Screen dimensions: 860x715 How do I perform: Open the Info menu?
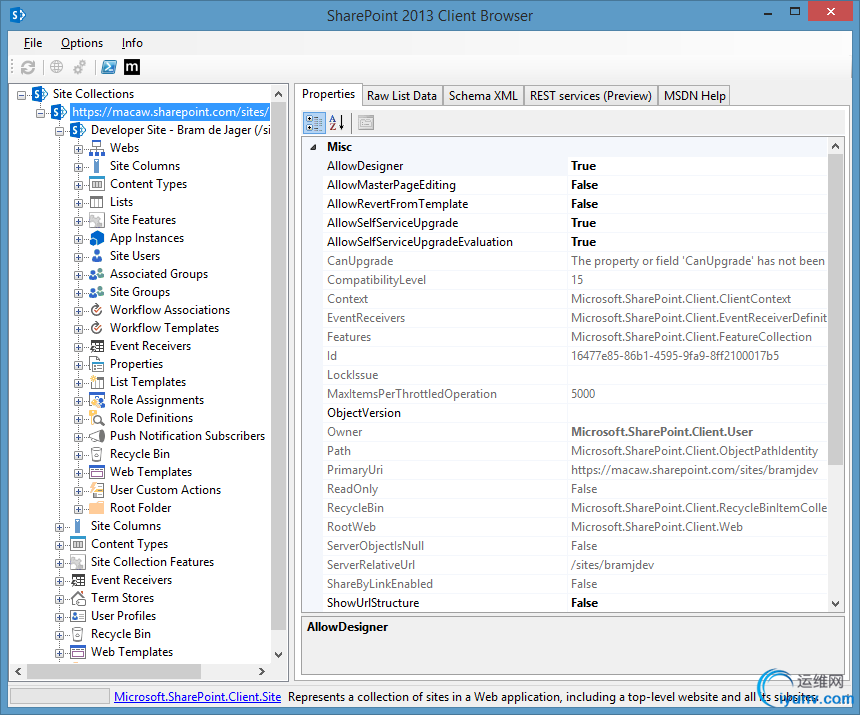(x=132, y=43)
